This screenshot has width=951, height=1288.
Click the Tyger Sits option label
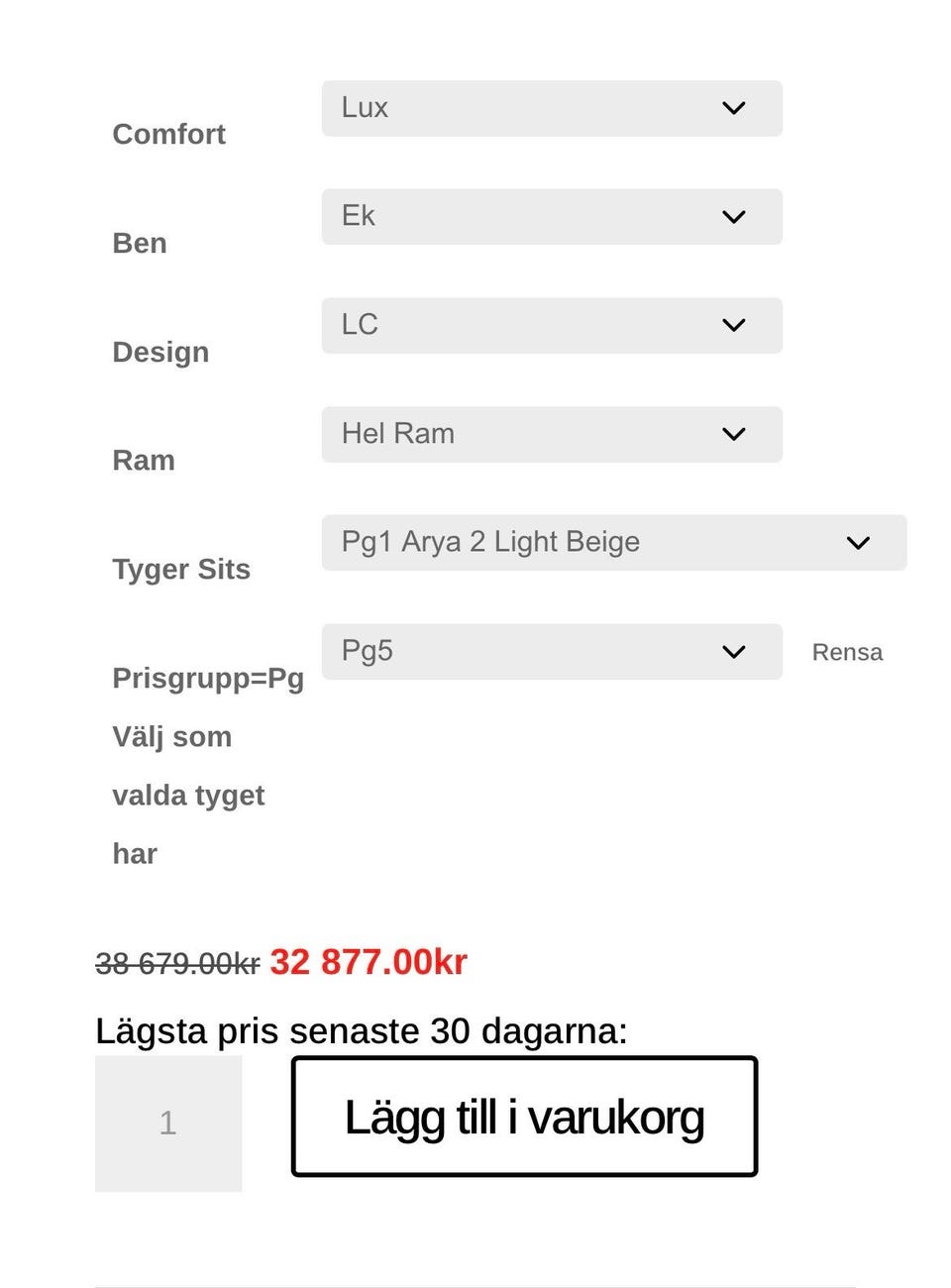(x=181, y=569)
